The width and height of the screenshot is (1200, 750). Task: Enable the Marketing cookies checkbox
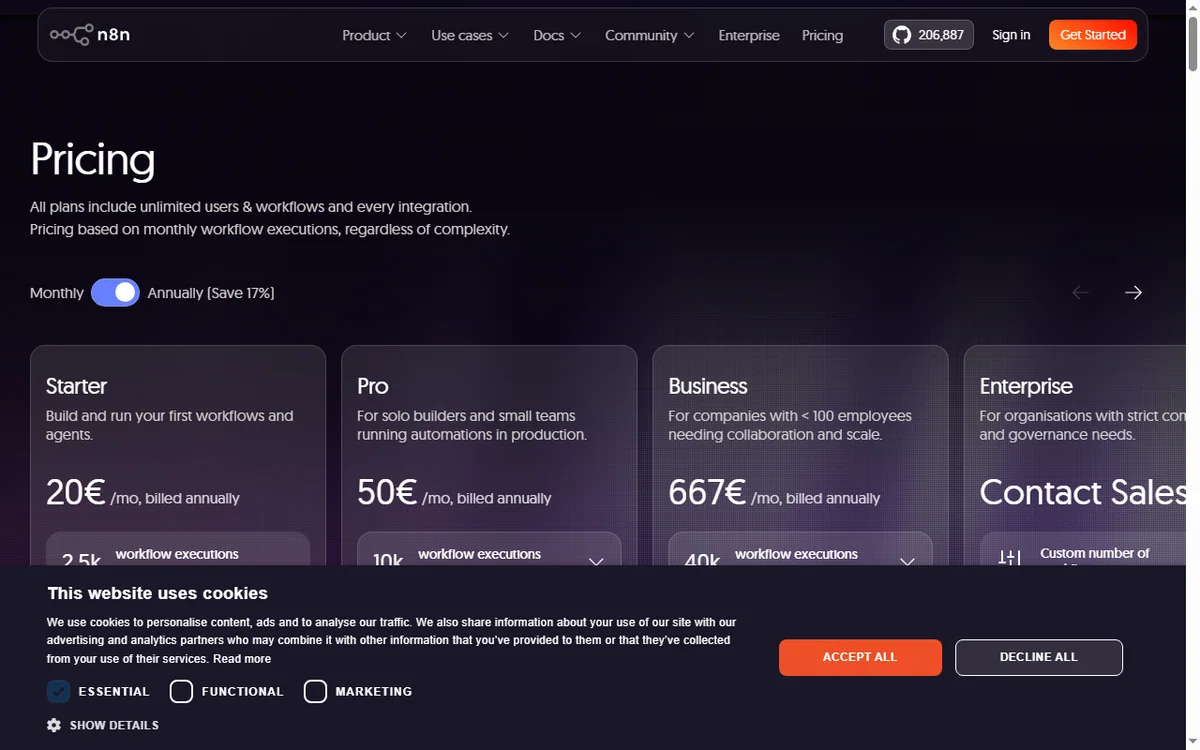[315, 691]
